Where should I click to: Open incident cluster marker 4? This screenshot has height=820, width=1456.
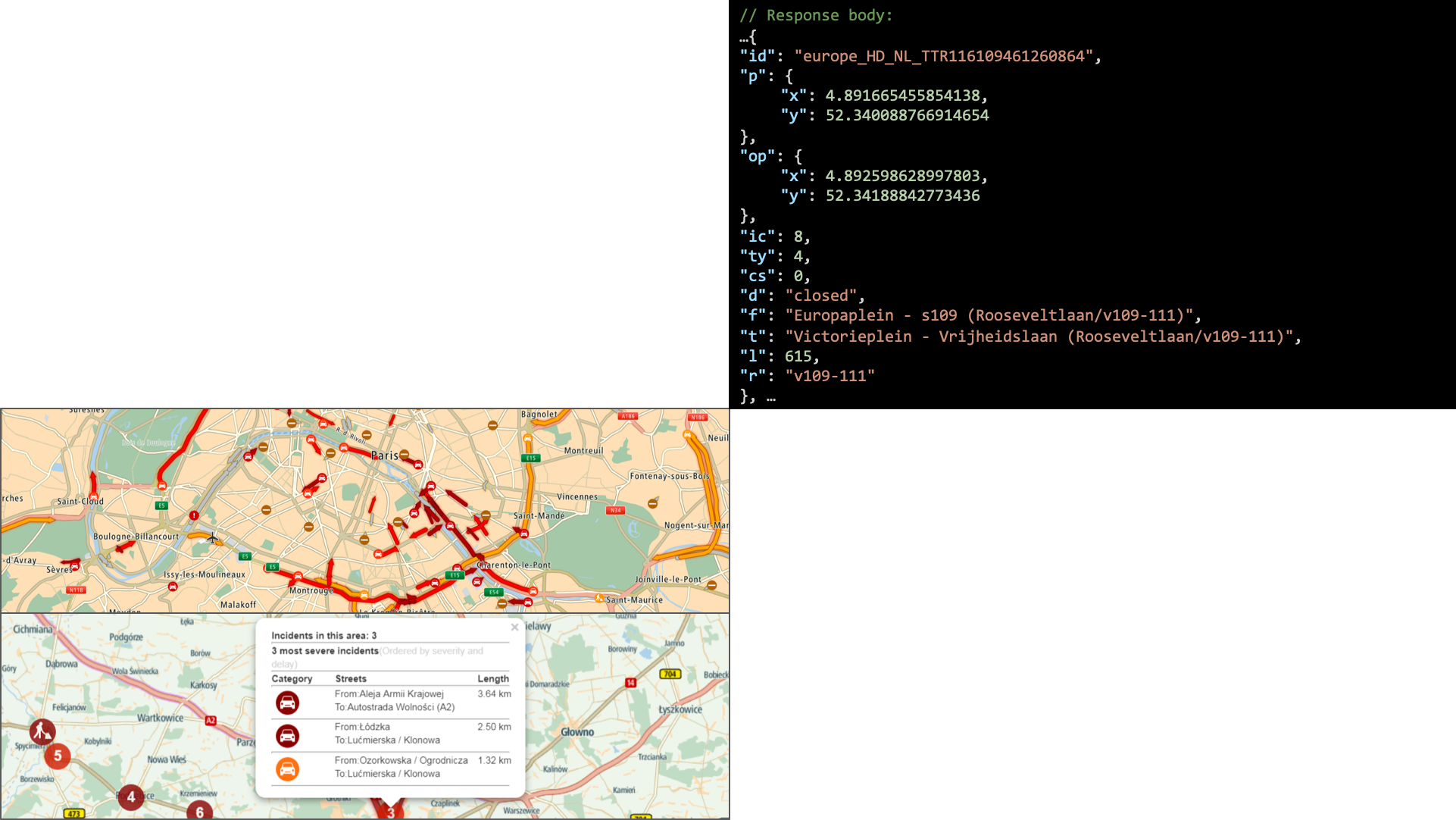[x=131, y=797]
